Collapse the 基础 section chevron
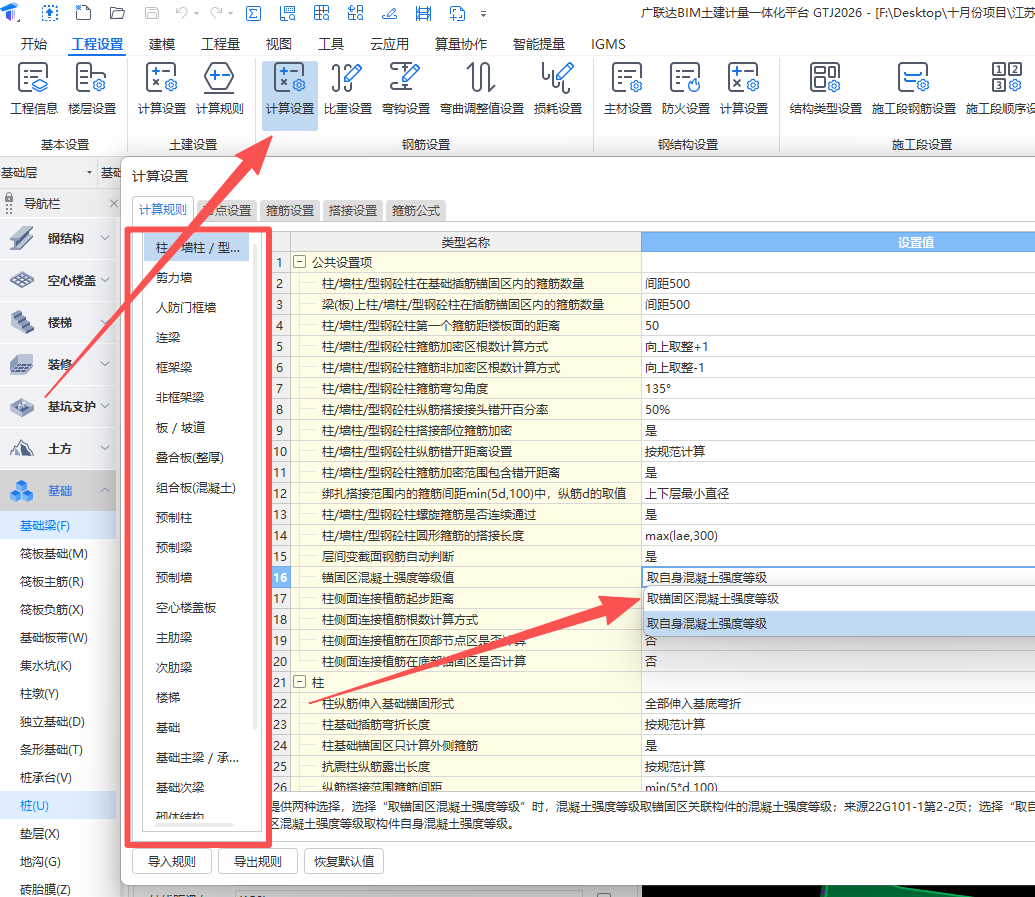1035x897 pixels. [x=105, y=490]
